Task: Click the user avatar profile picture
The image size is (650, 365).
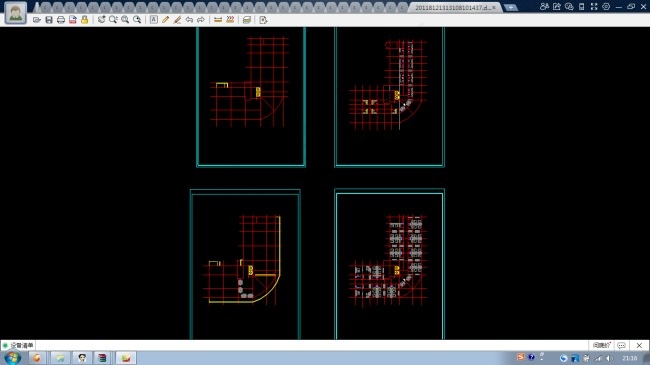Action: (16, 13)
